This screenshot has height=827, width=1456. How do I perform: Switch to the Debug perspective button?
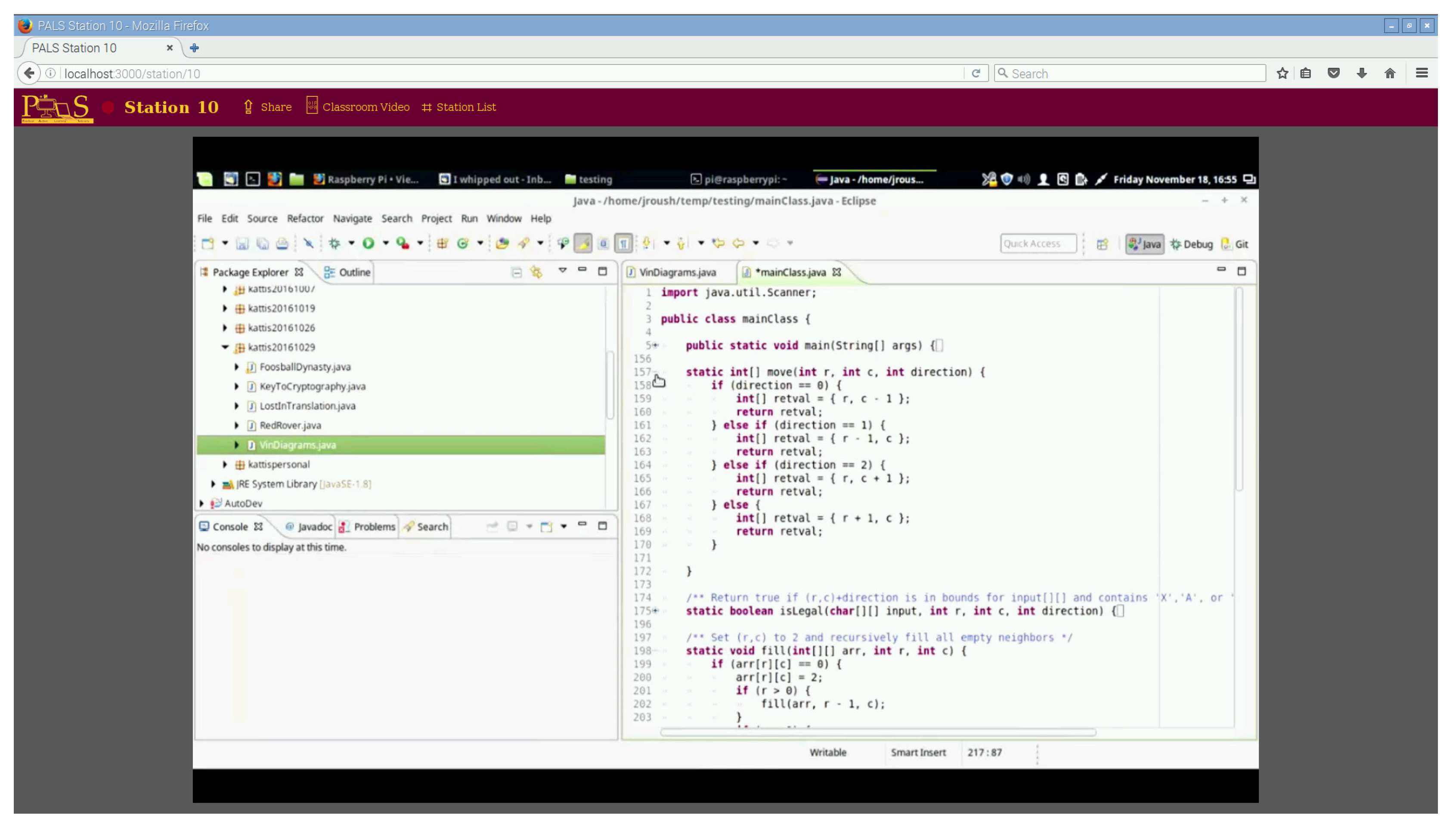[1192, 244]
